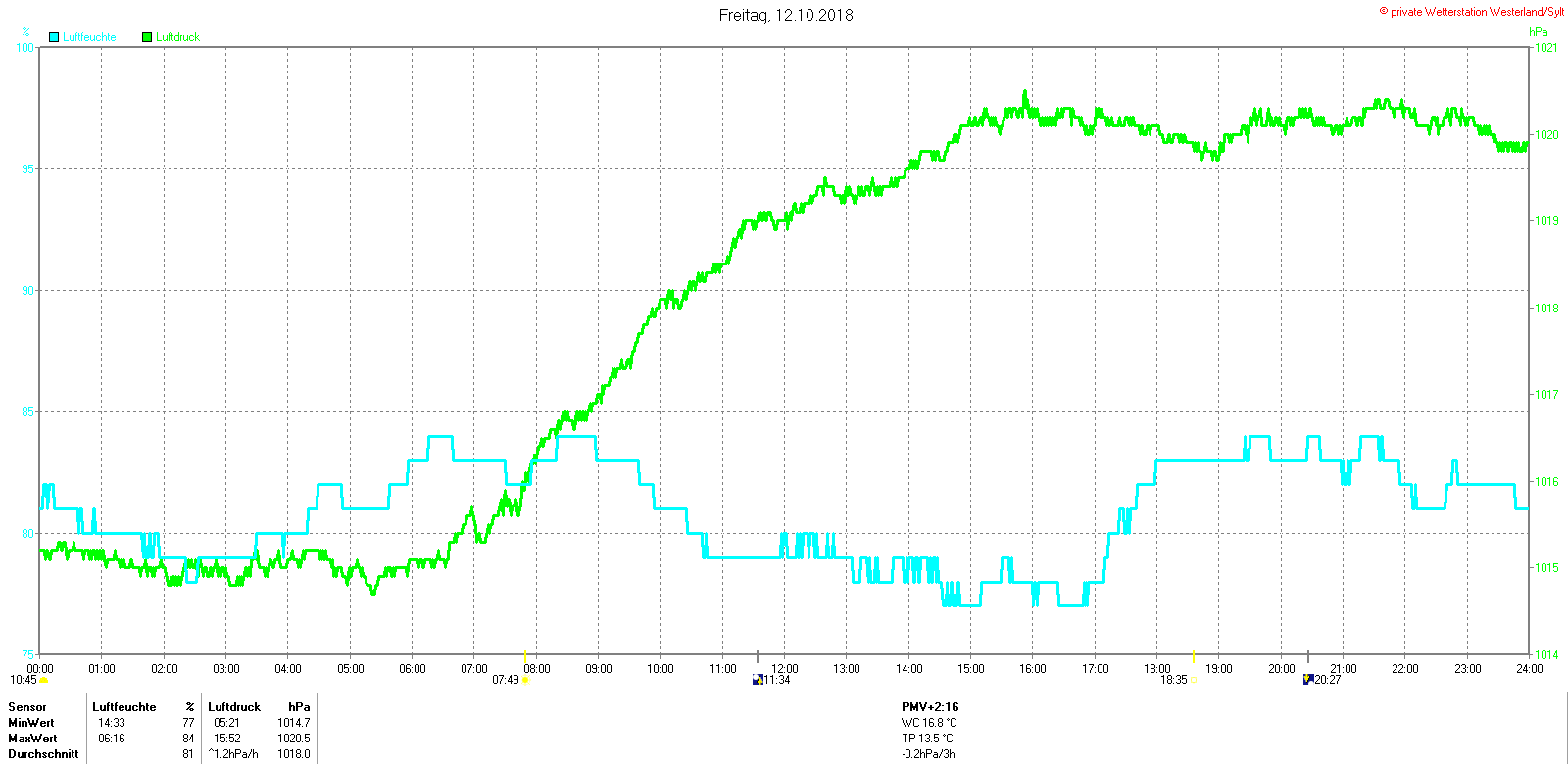Click the '11:34' time label
Viewport: 1568px width, 764px height.
coord(776,680)
